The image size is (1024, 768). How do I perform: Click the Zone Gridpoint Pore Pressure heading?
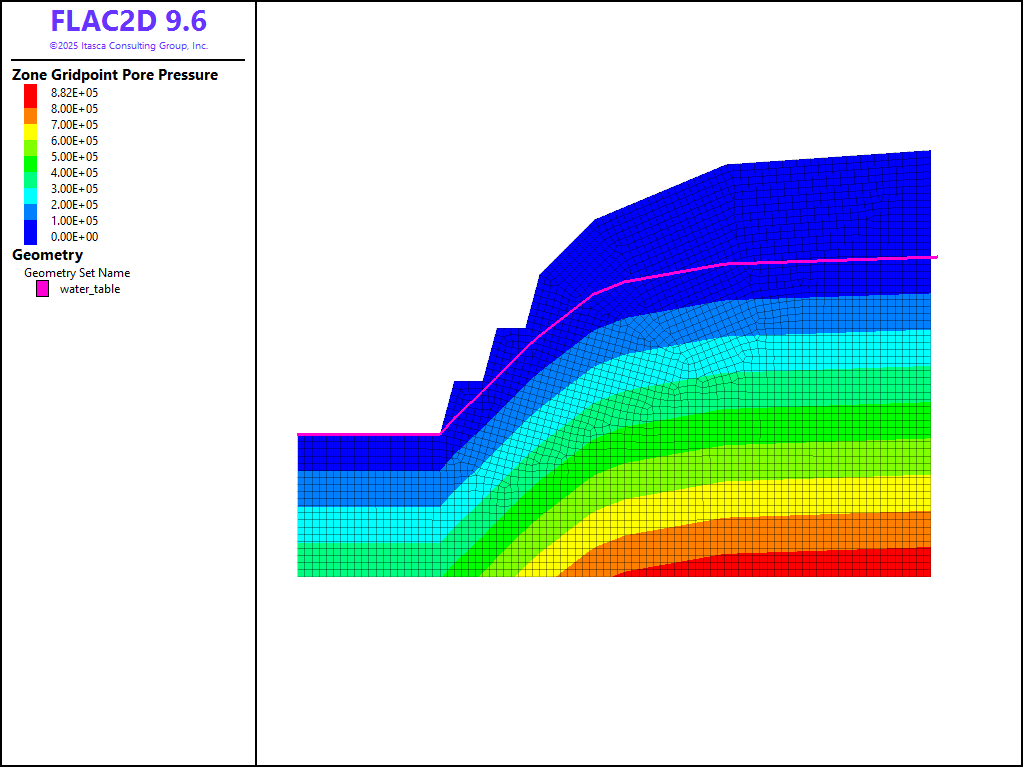click(x=115, y=75)
